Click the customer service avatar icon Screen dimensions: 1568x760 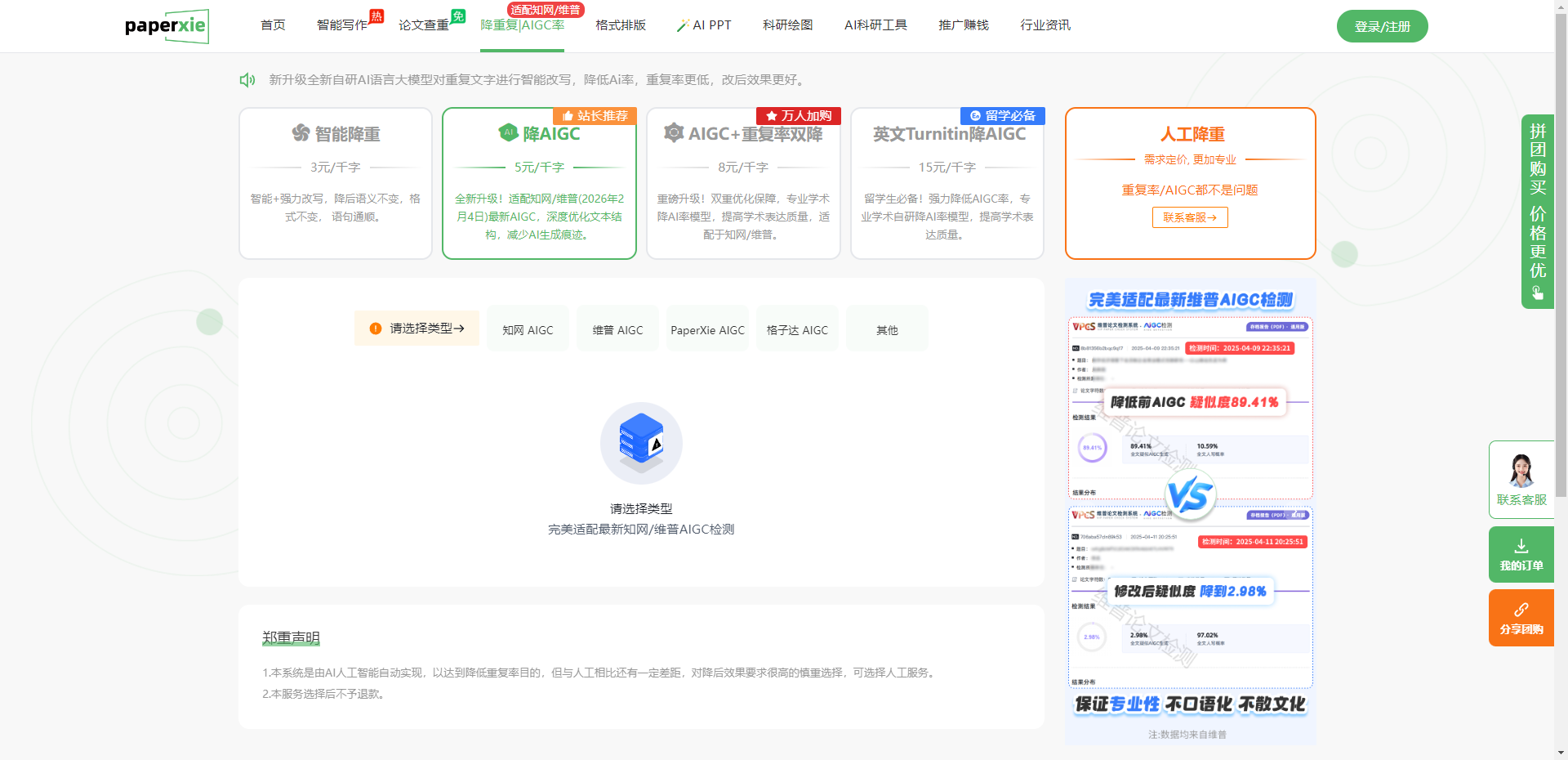(1521, 471)
